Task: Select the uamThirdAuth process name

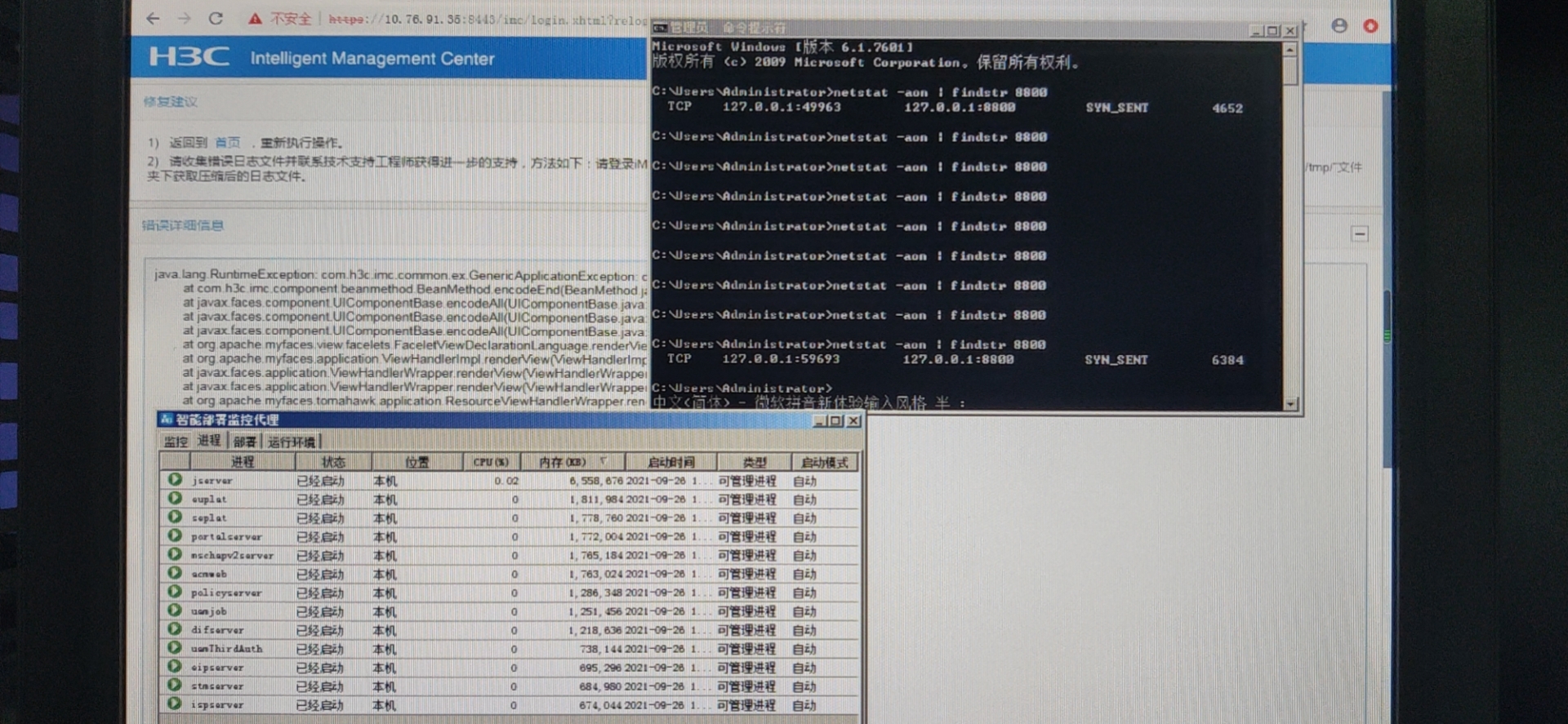Action: point(226,649)
